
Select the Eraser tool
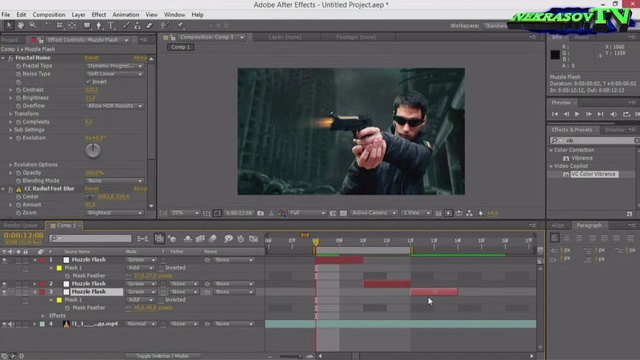coord(149,25)
